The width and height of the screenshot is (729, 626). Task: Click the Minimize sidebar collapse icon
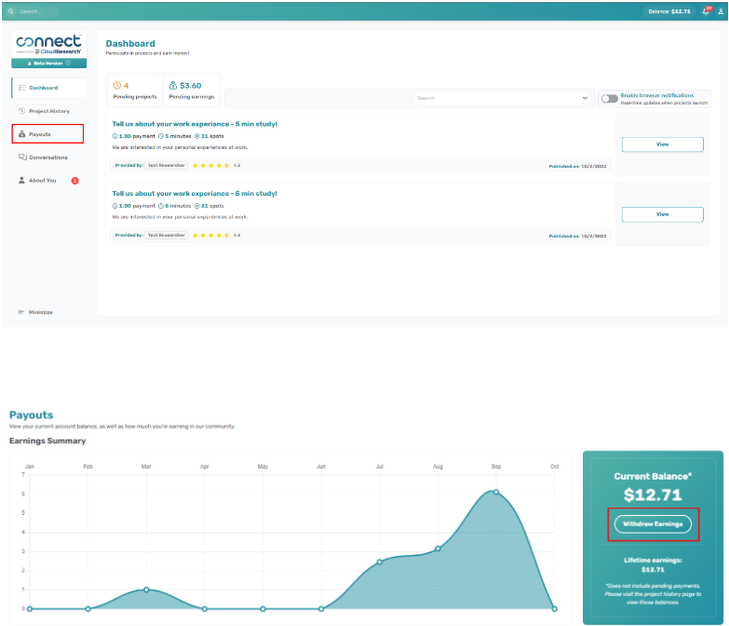21,312
